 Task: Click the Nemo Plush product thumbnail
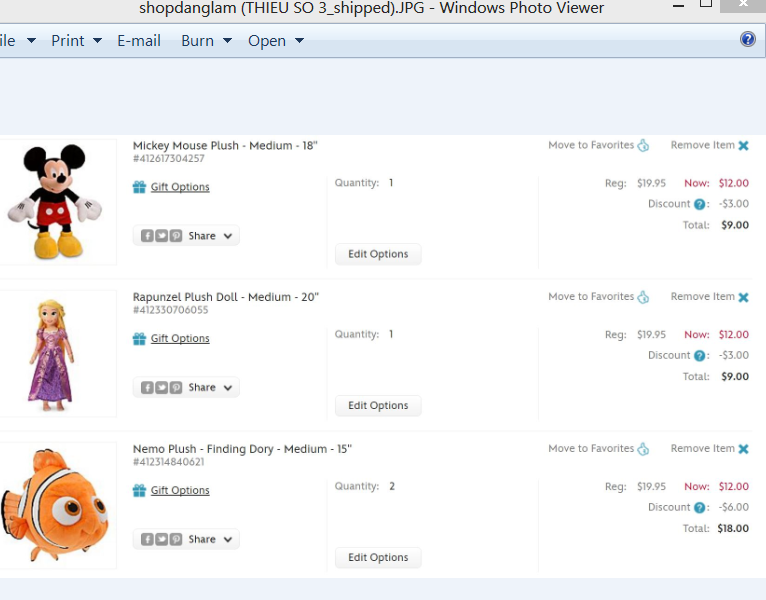pyautogui.click(x=55, y=505)
